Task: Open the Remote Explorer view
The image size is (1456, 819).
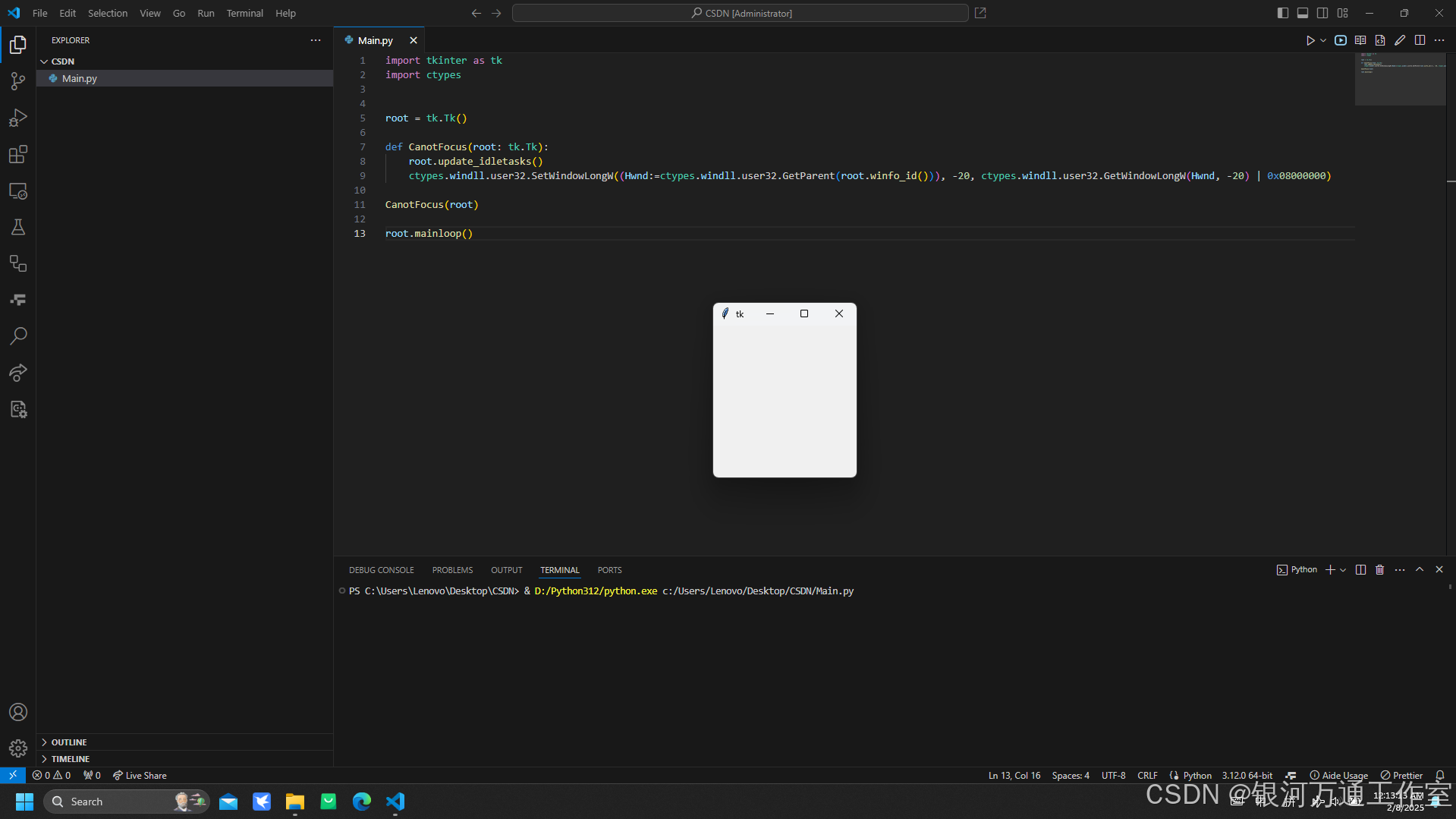Action: click(x=18, y=191)
